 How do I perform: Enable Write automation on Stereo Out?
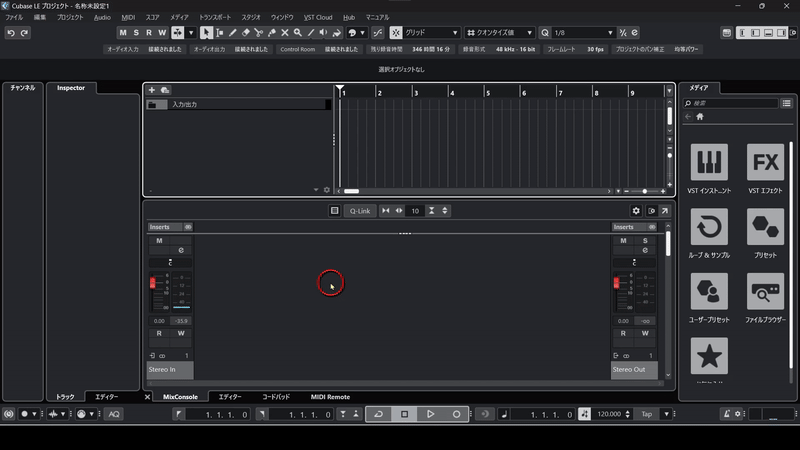pyautogui.click(x=645, y=333)
